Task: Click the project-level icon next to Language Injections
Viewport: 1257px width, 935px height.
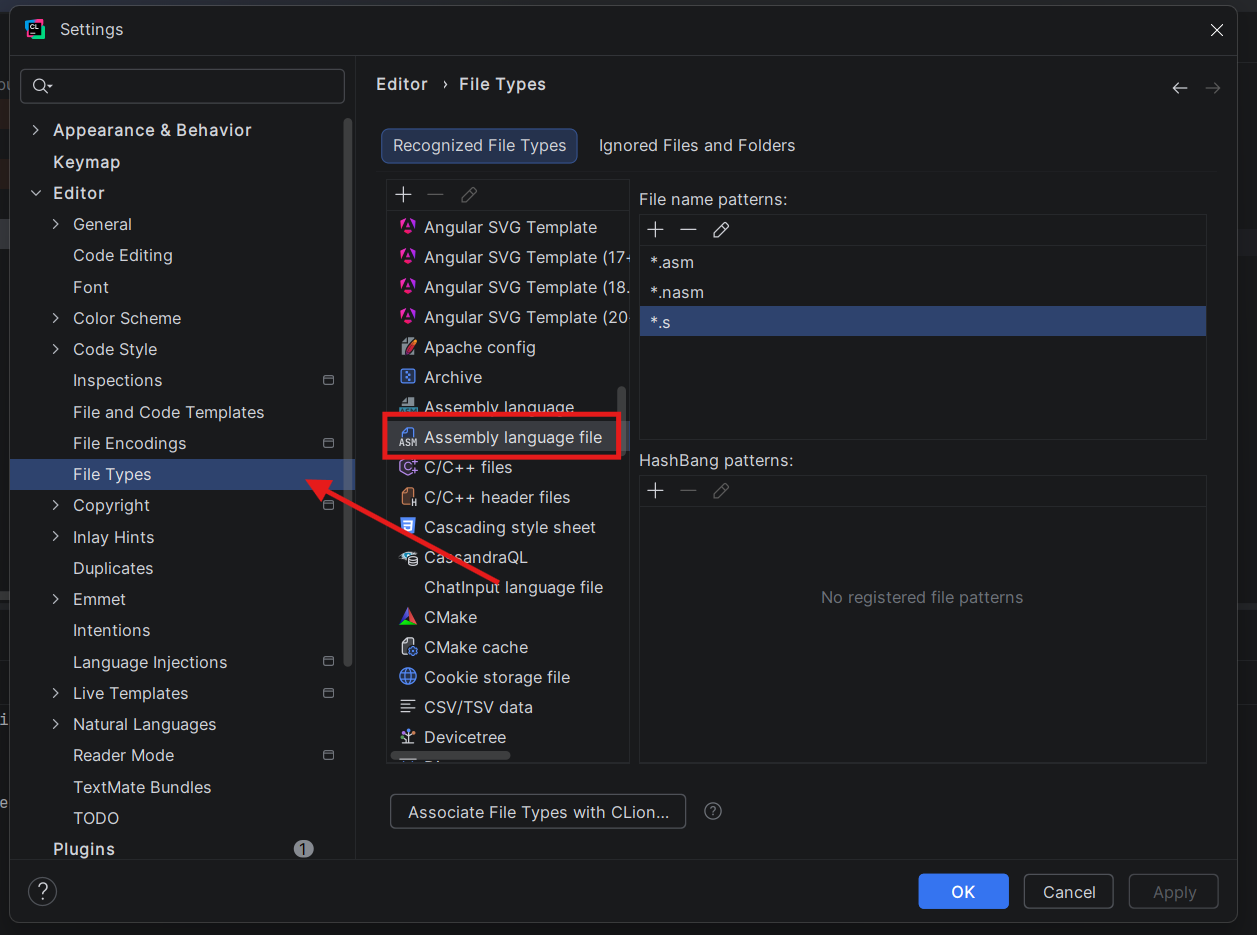Action: click(328, 662)
